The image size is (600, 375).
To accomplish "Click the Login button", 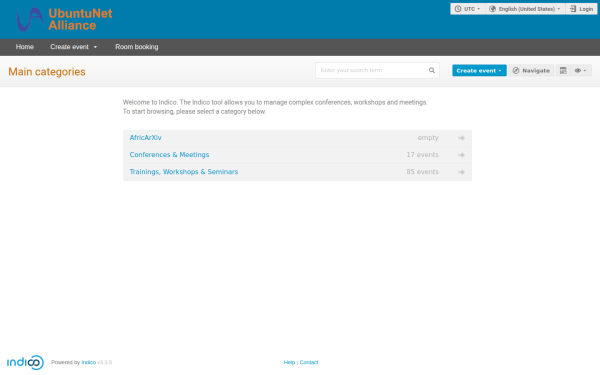I will [x=581, y=9].
